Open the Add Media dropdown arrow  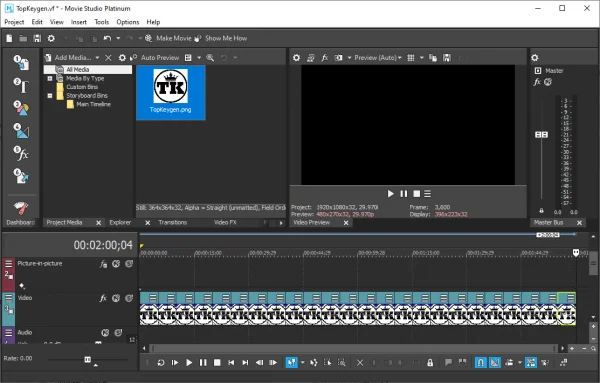coord(97,58)
